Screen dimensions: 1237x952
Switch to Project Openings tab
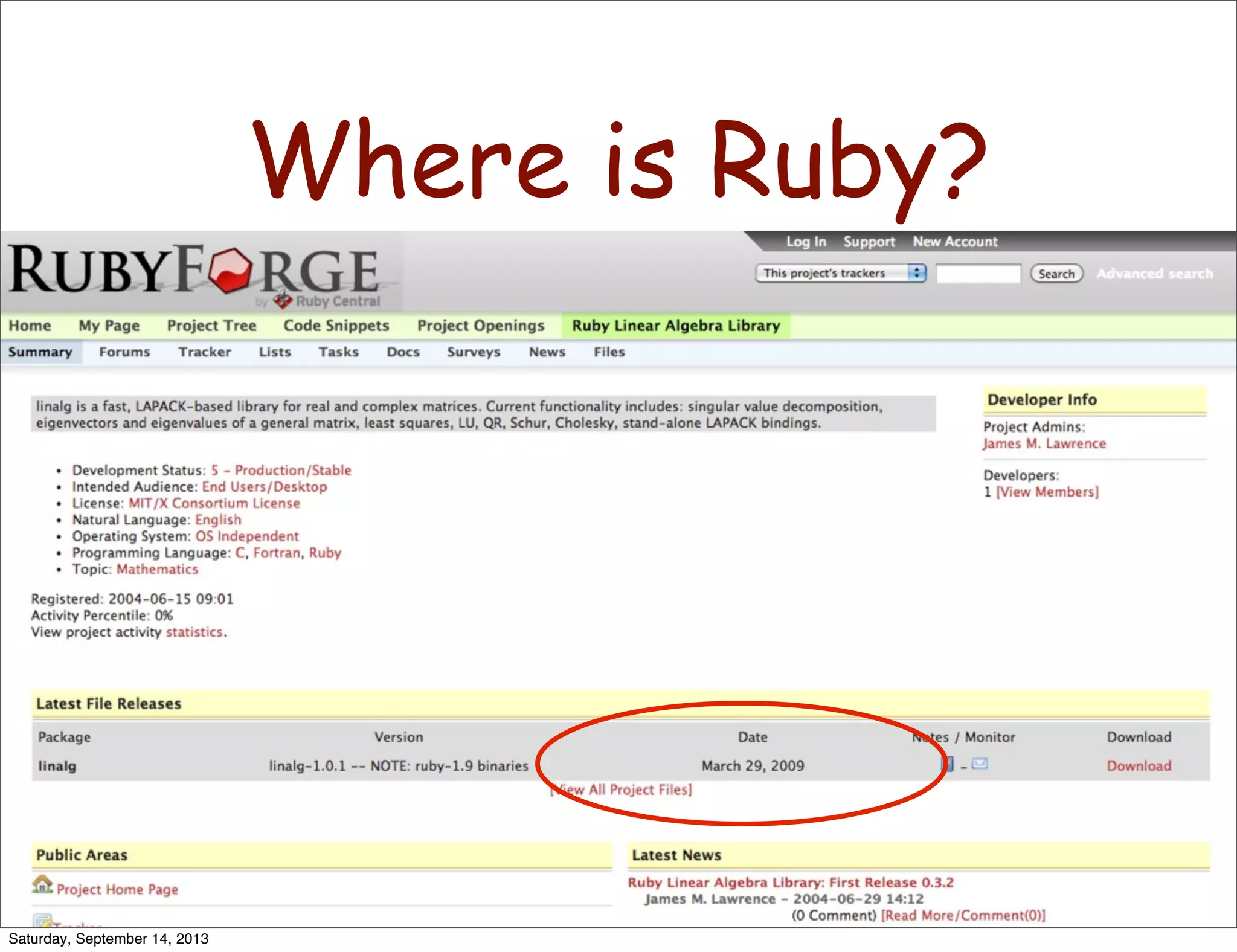click(481, 326)
